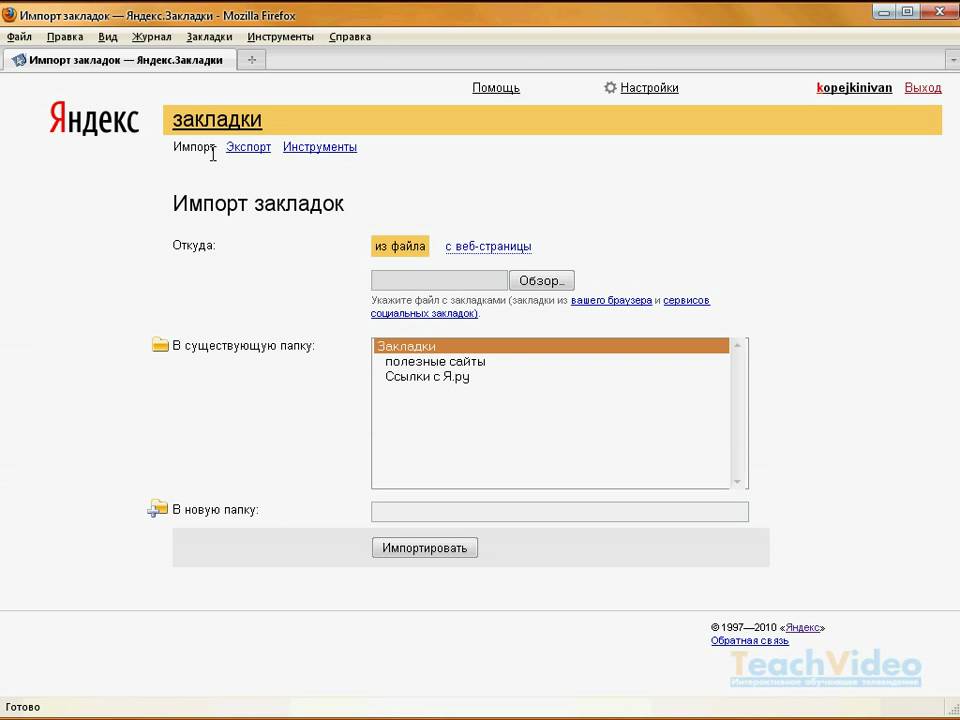Click the В новую папку name field
The image size is (960, 720).
(560, 511)
